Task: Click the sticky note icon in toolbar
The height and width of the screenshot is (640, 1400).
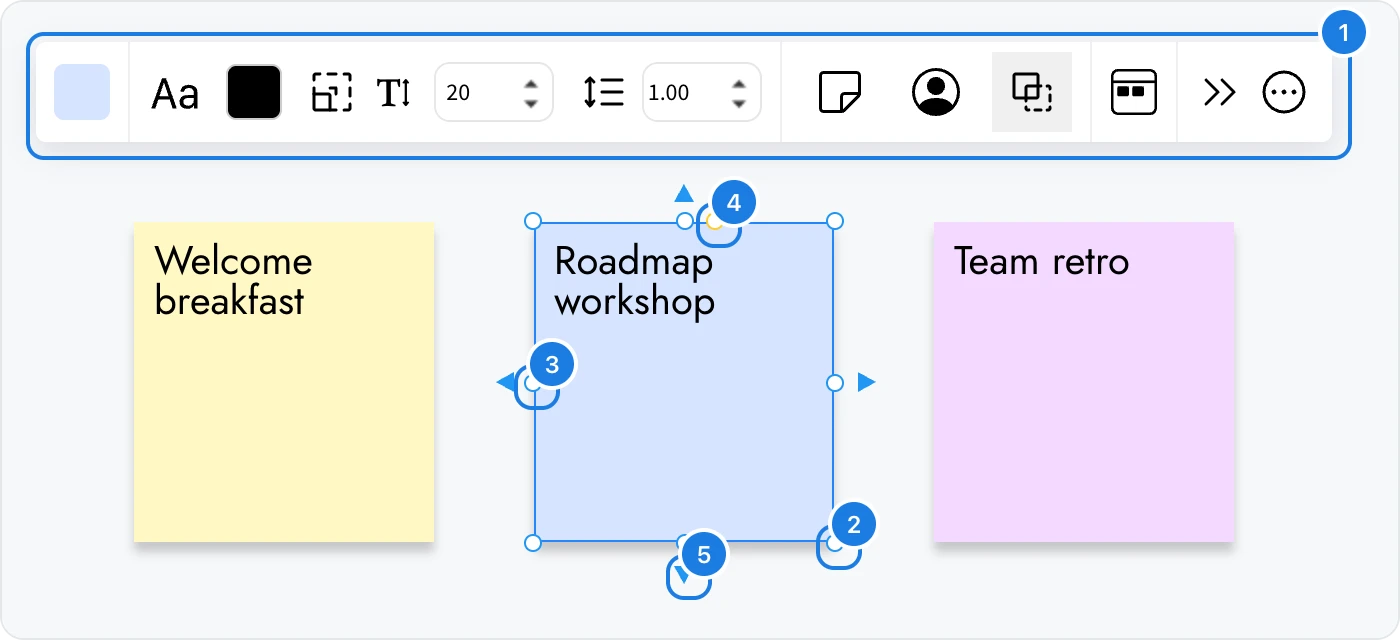Action: click(x=839, y=92)
